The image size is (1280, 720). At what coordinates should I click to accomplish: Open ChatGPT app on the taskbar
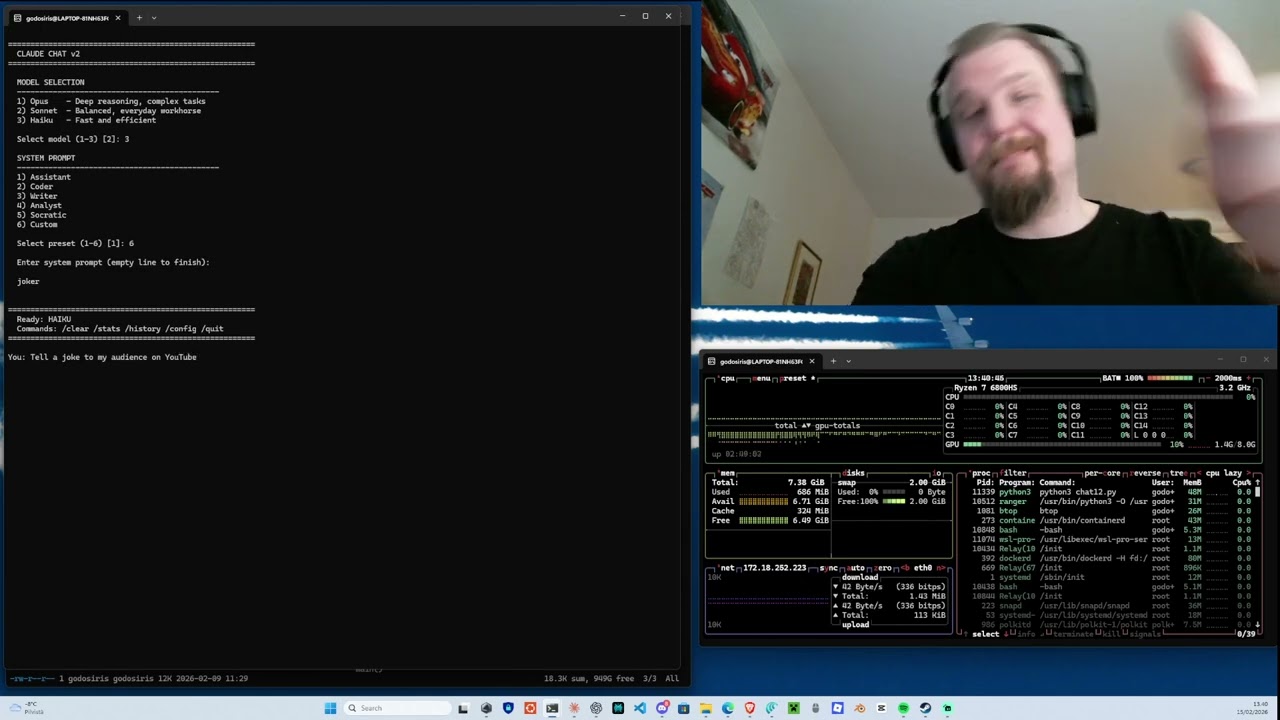pyautogui.click(x=596, y=708)
